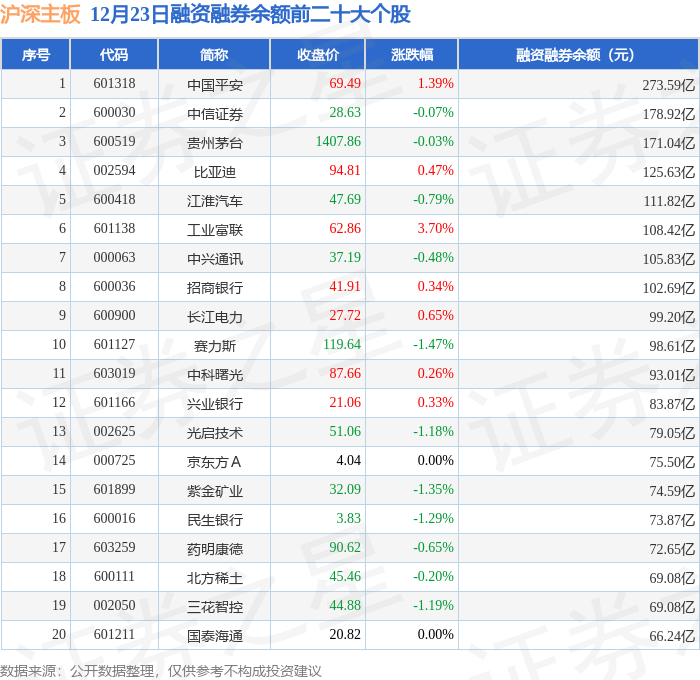The height and width of the screenshot is (680, 700).
Task: Select stock name 京东方A
Action: (214, 462)
